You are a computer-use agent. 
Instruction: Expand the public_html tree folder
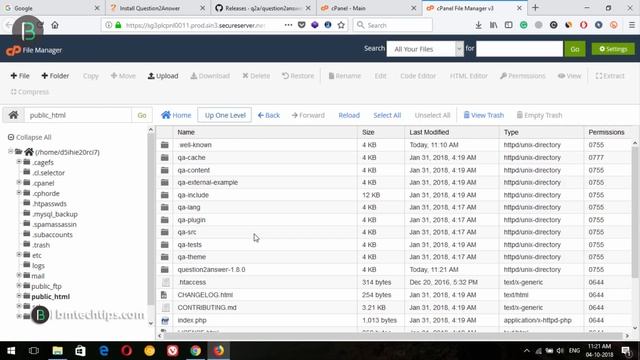(x=19, y=296)
